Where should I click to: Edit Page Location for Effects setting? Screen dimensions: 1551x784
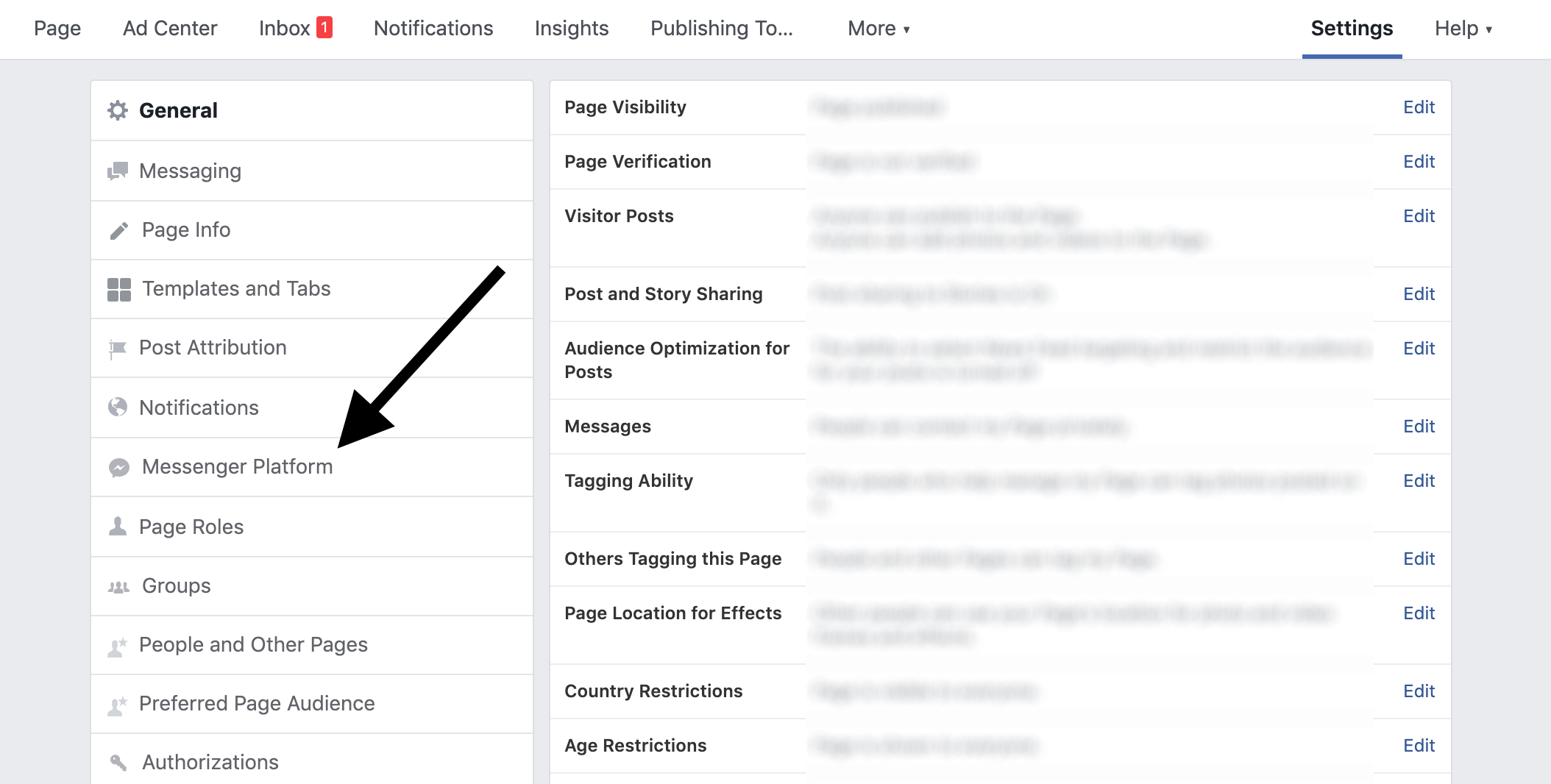pyautogui.click(x=1419, y=613)
